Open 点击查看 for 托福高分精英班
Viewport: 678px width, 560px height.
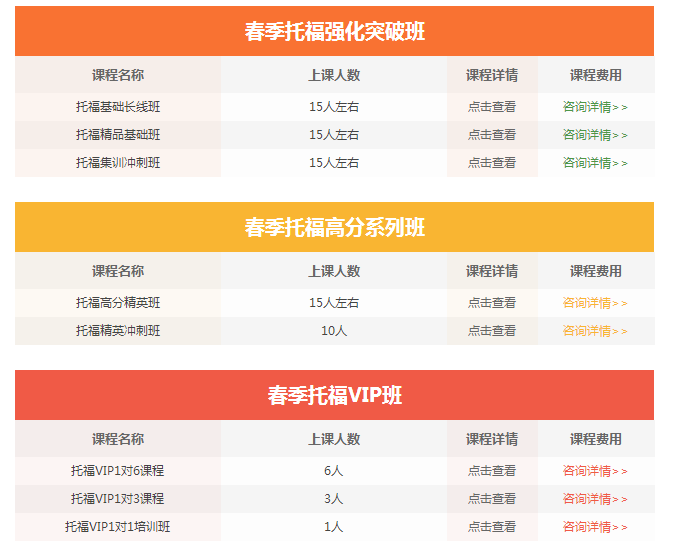(492, 303)
